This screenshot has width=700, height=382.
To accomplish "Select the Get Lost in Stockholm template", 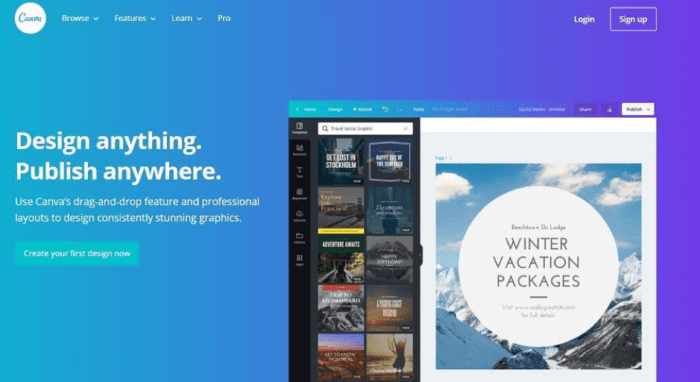I will (341, 161).
